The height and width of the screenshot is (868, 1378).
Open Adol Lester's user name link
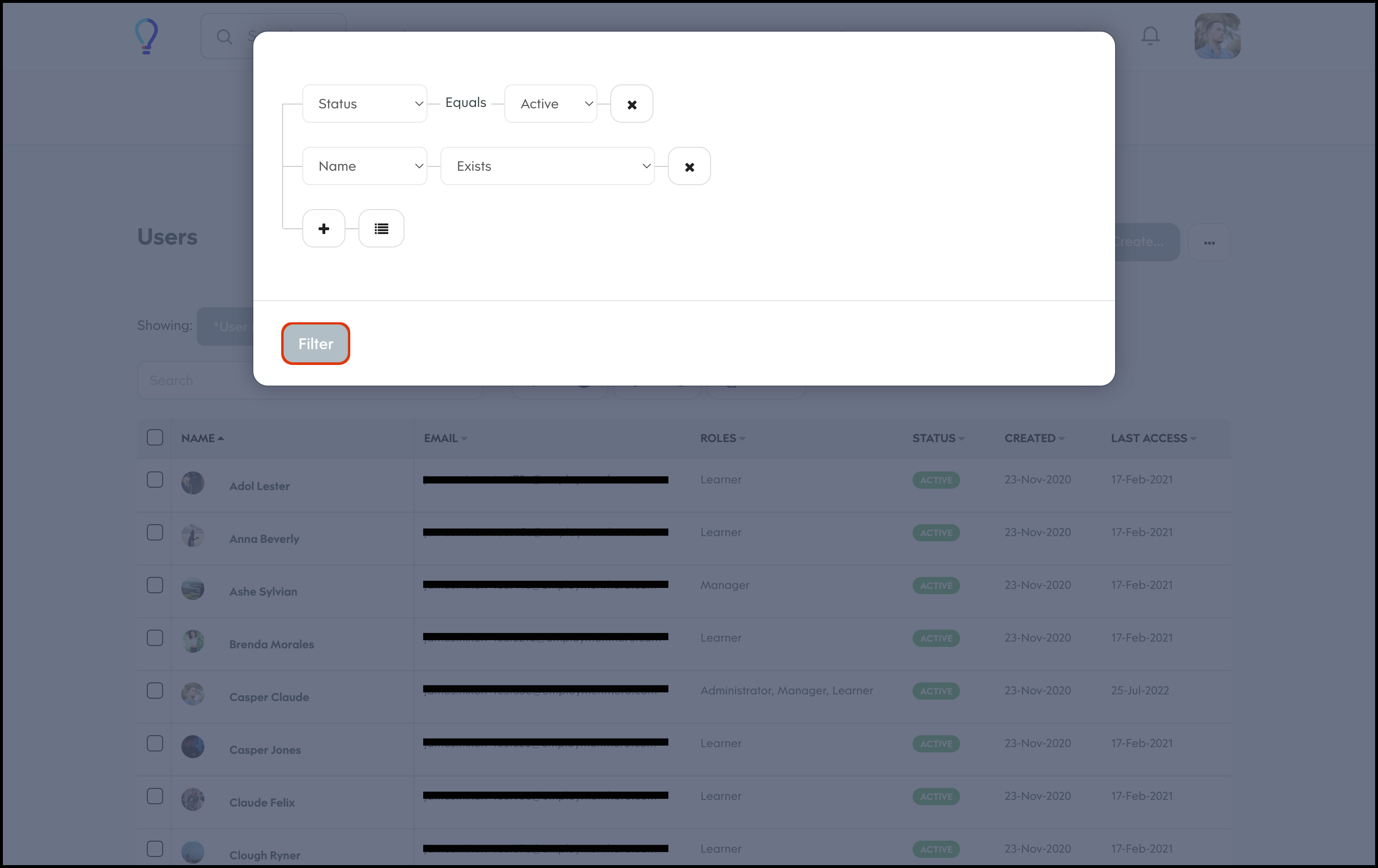(x=259, y=486)
